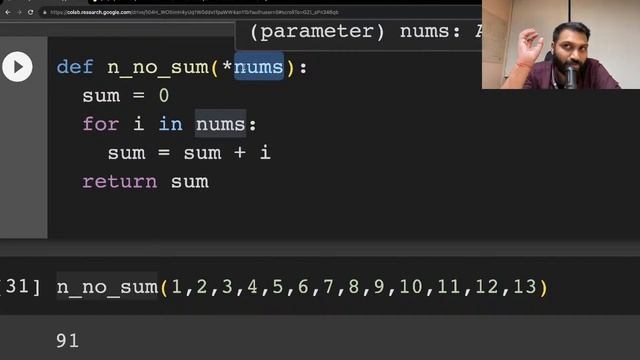Click the function name n_no_sum in definition
The image size is (640, 360).
158,67
